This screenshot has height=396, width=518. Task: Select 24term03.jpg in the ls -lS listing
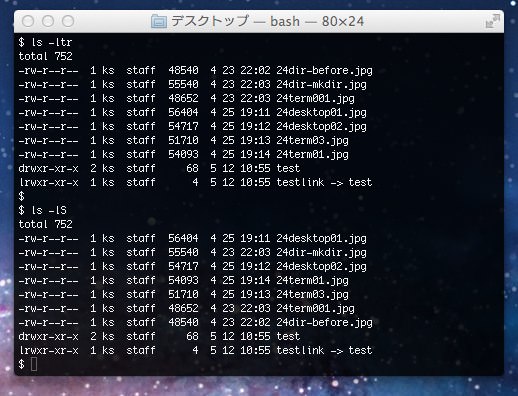click(x=312, y=295)
